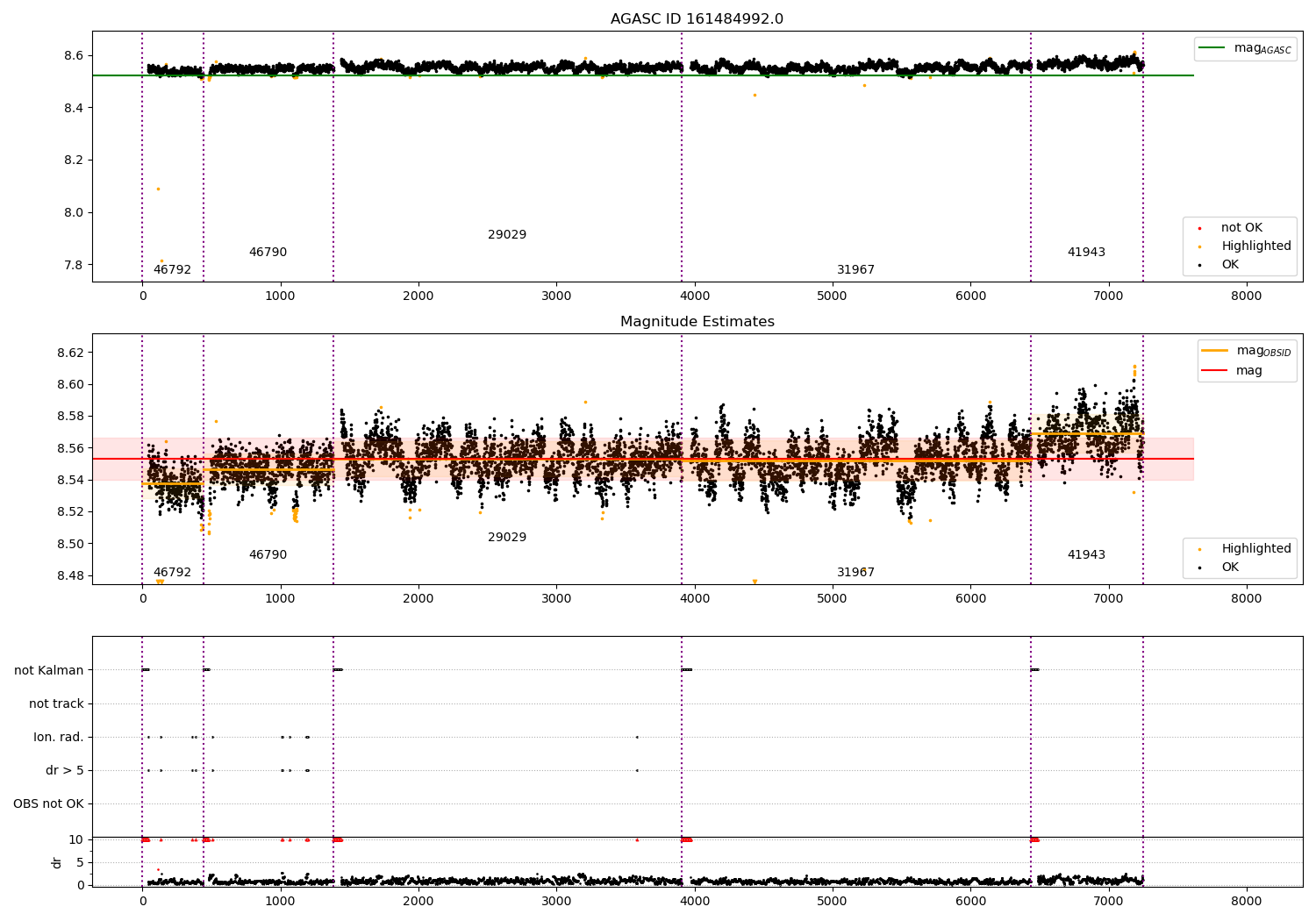1316x921 pixels.
Task: Click obsid label 41943 in Magnitude Estimates plot
Action: pos(1086,555)
